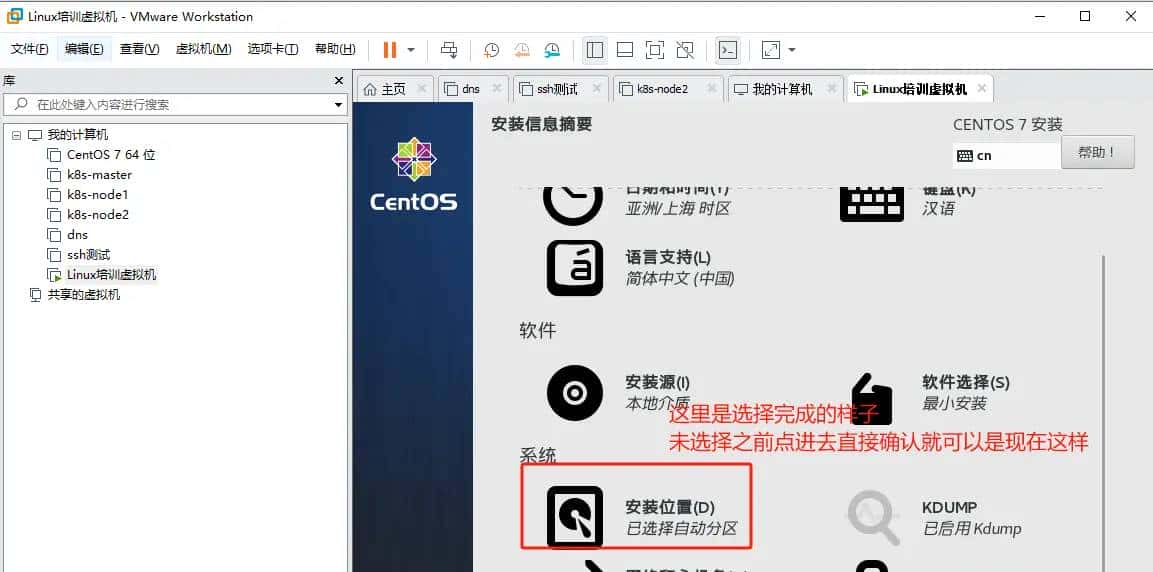Click the stretch guest display icon
The width and height of the screenshot is (1153, 572).
pyautogui.click(x=770, y=50)
